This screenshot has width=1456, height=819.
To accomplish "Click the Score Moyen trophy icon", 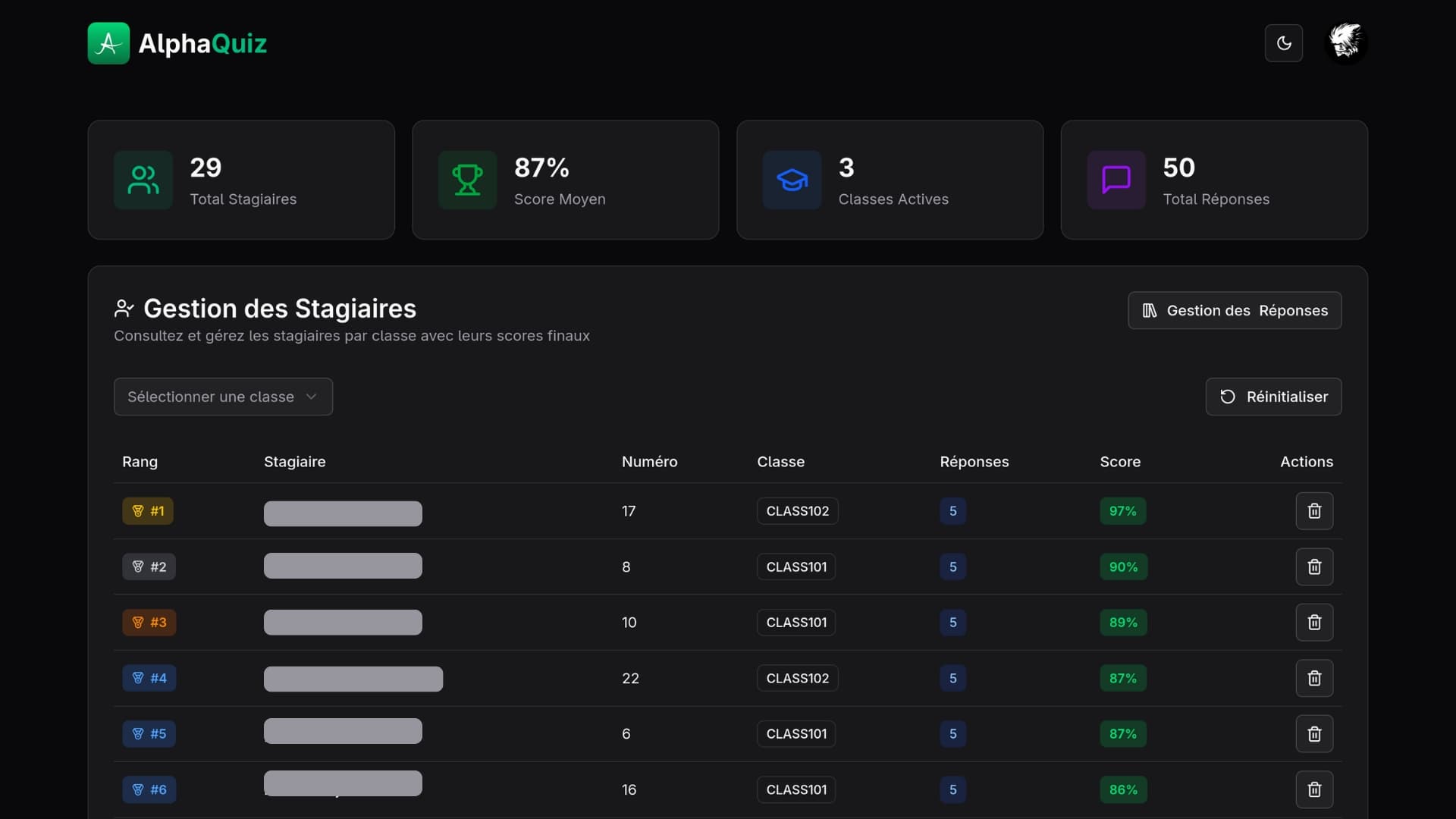I will pos(467,180).
